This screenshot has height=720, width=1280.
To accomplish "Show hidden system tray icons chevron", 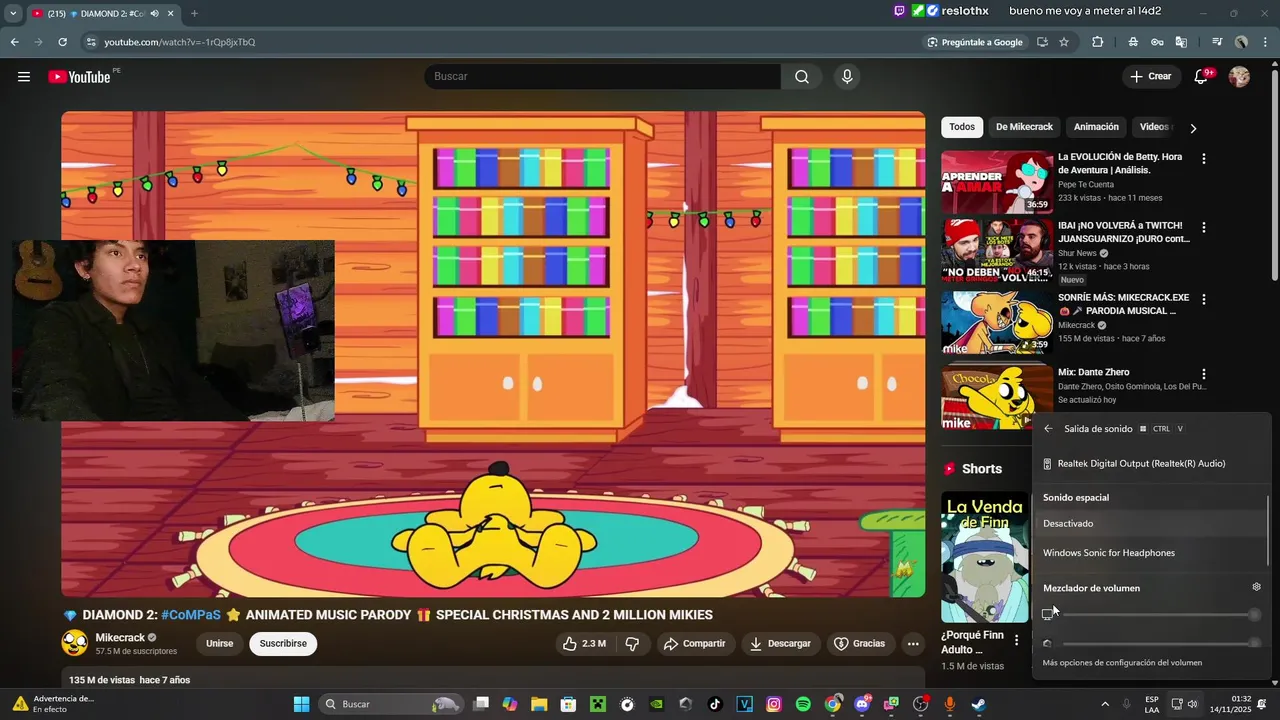I will [x=1105, y=704].
